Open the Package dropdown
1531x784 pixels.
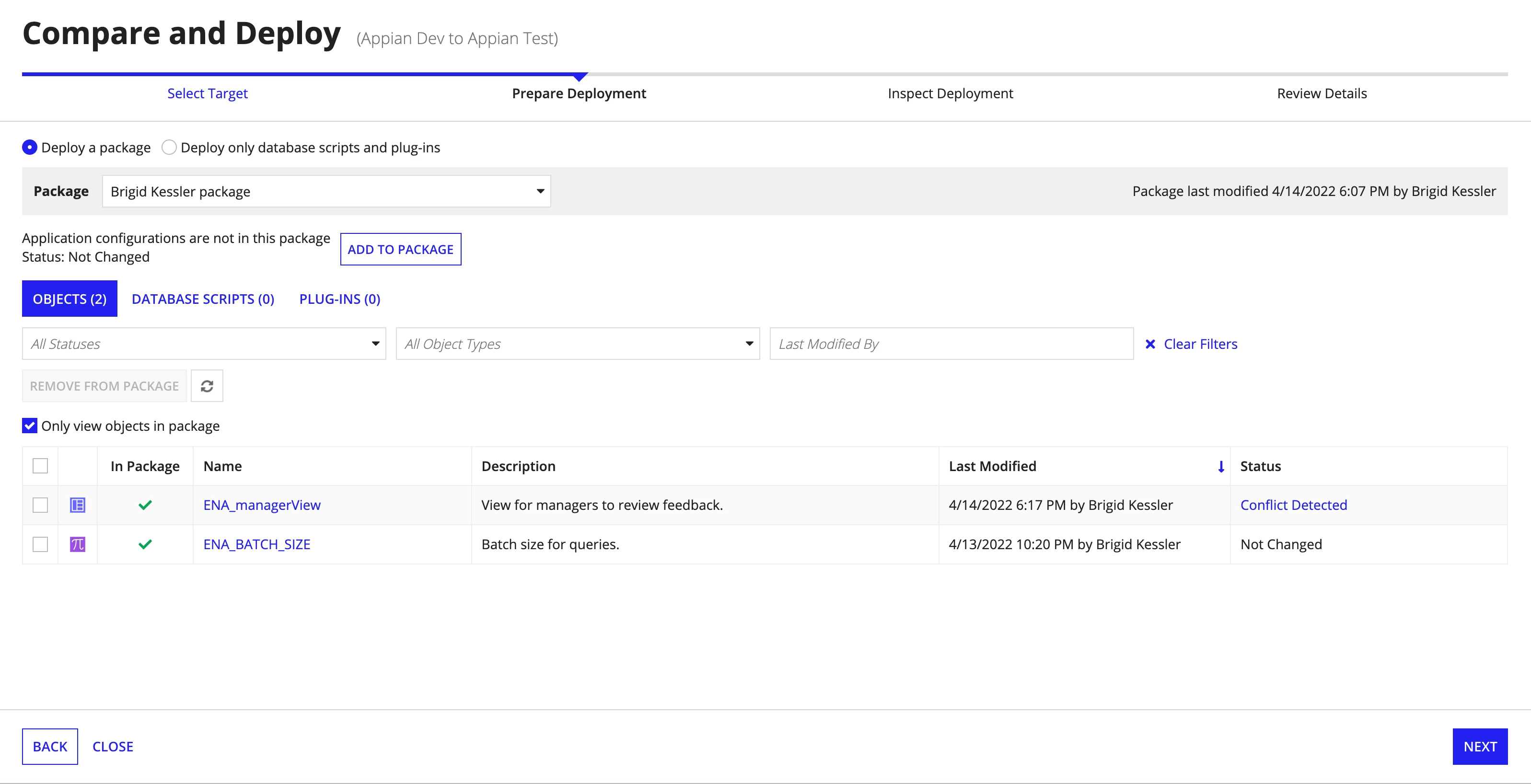(326, 191)
